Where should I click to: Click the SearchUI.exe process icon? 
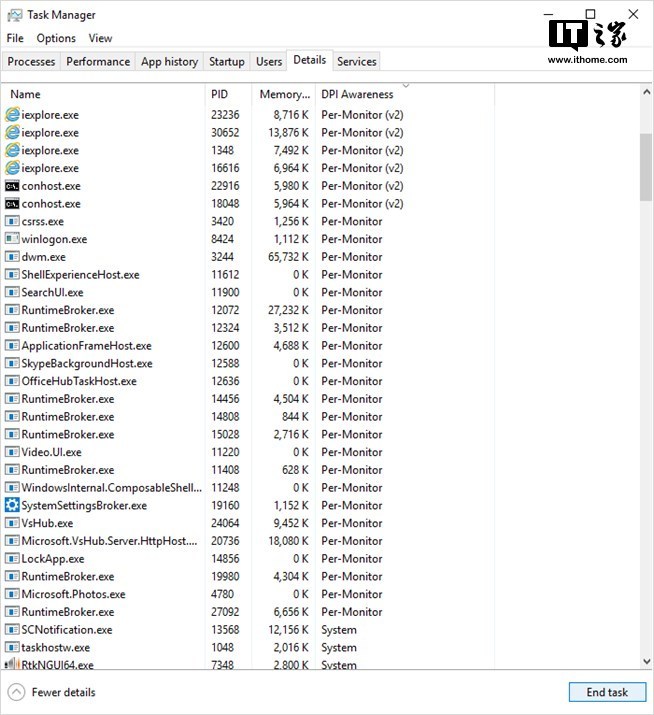pos(12,292)
